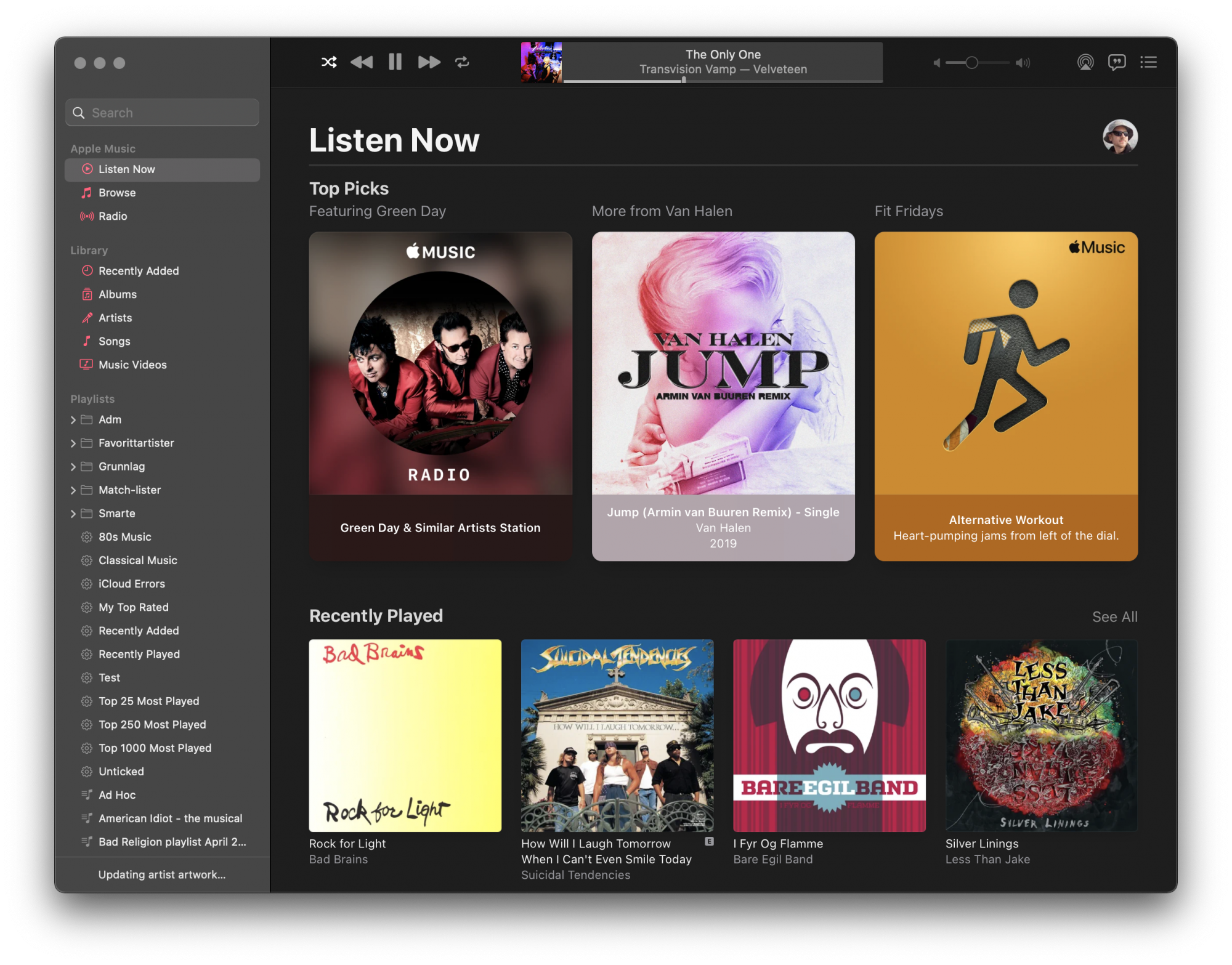The width and height of the screenshot is (1232, 965).
Task: Open Top 25 Most Played playlist
Action: pos(148,701)
